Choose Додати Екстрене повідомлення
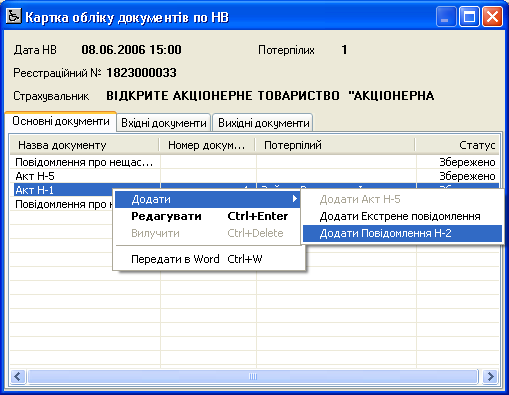509x395 pixels. [402, 216]
